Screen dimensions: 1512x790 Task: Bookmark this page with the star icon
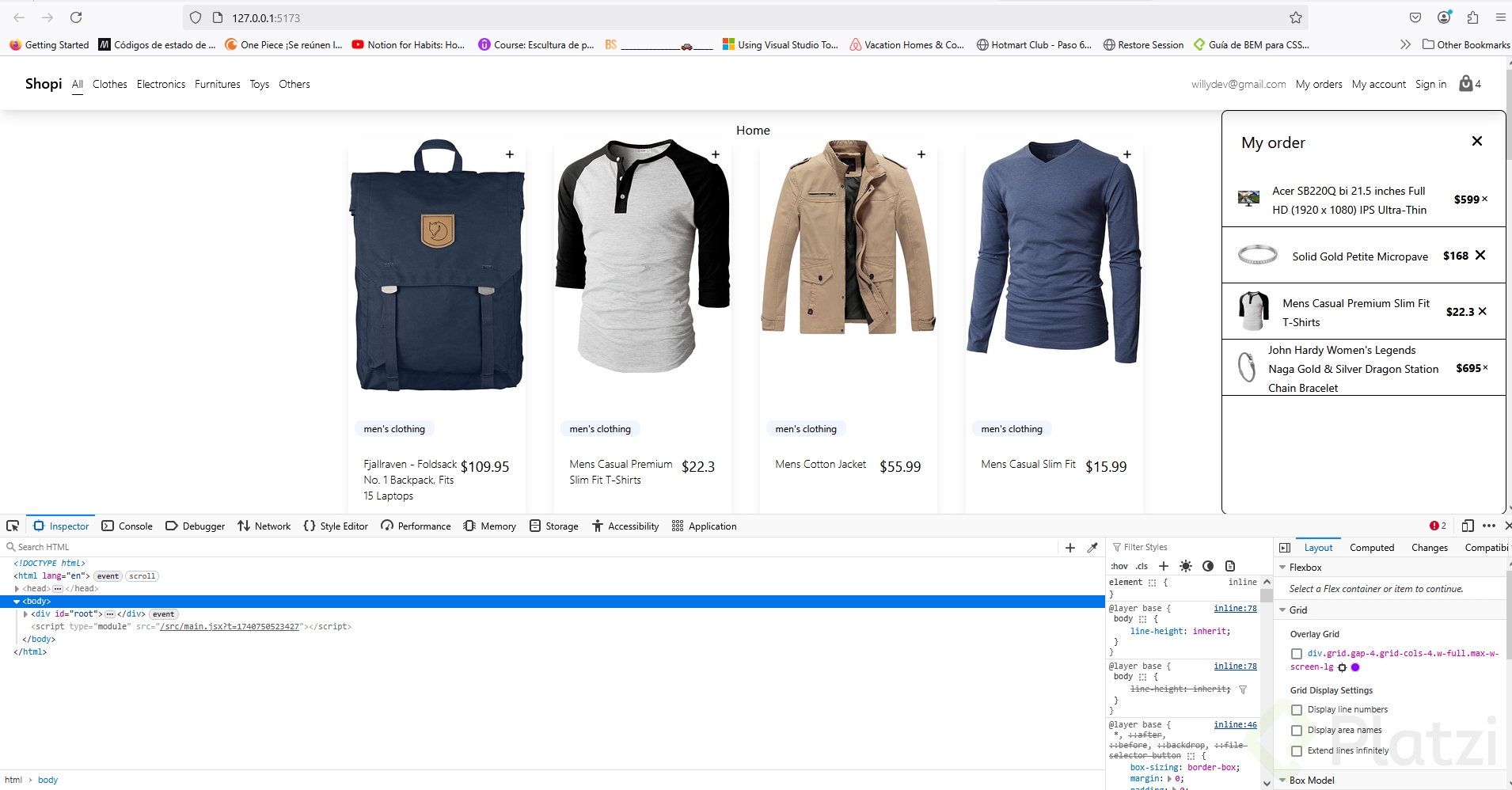coord(1296,17)
